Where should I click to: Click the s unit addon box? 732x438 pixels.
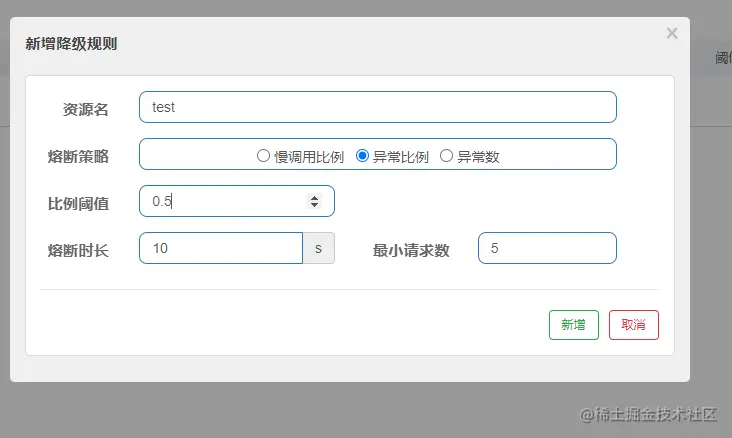318,248
